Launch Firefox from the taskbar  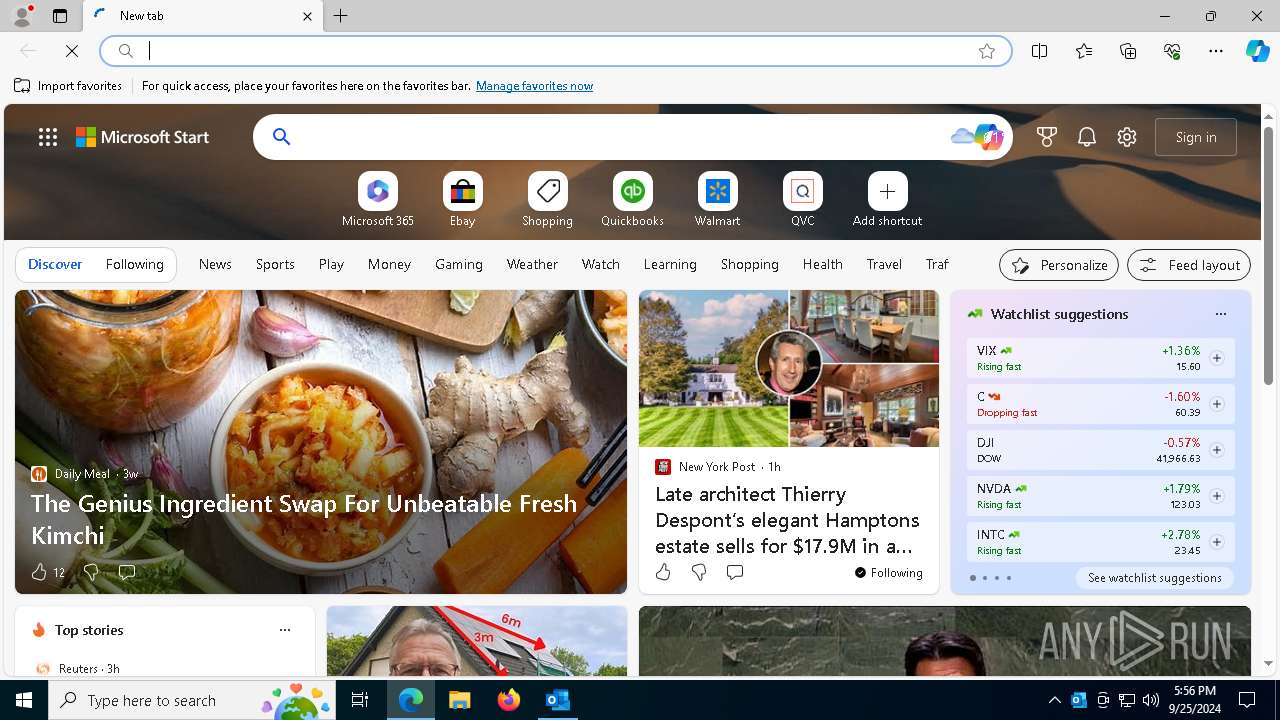pyautogui.click(x=509, y=700)
